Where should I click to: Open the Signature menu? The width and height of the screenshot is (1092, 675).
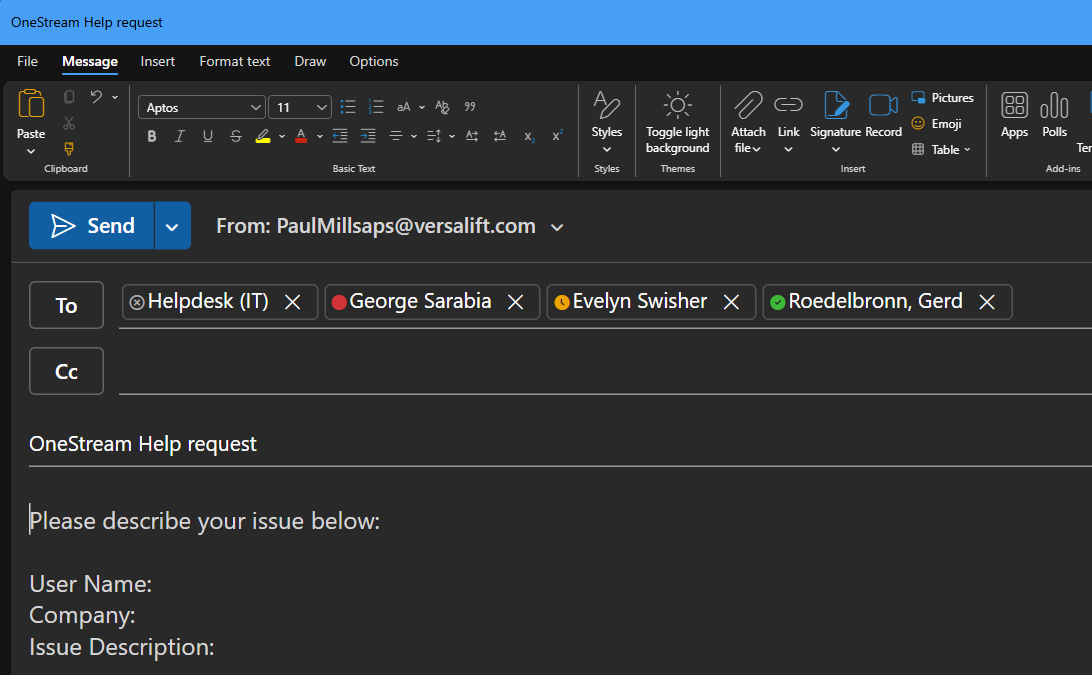[836, 122]
